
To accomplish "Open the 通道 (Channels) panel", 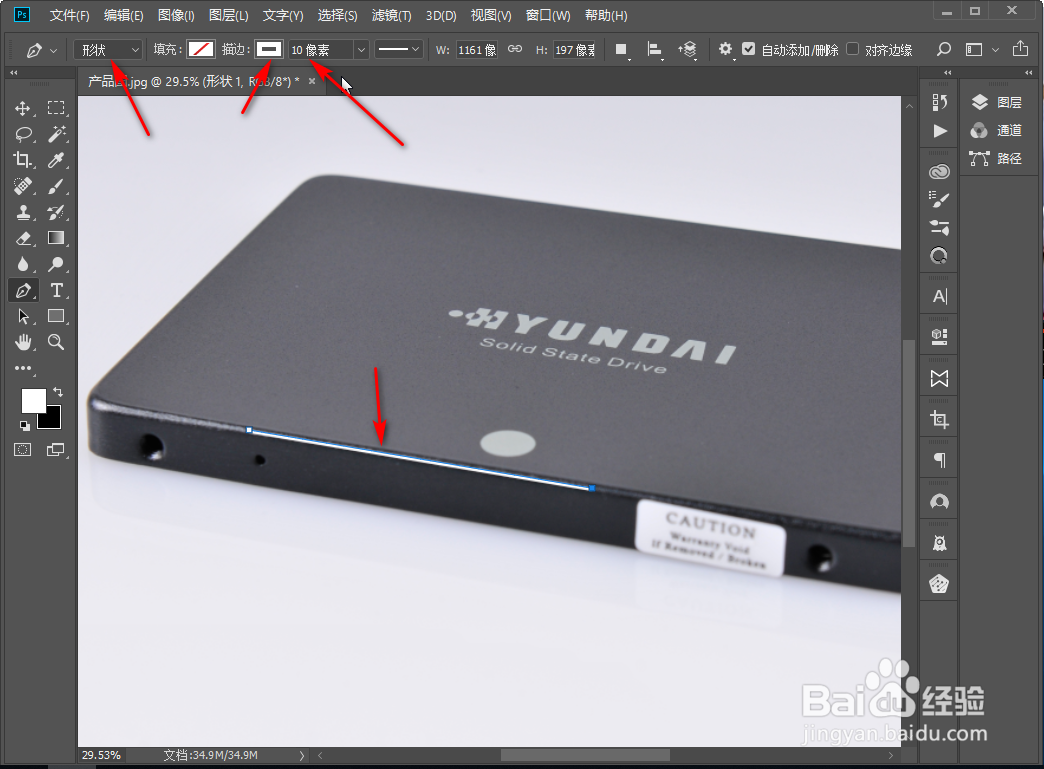I will 997,130.
